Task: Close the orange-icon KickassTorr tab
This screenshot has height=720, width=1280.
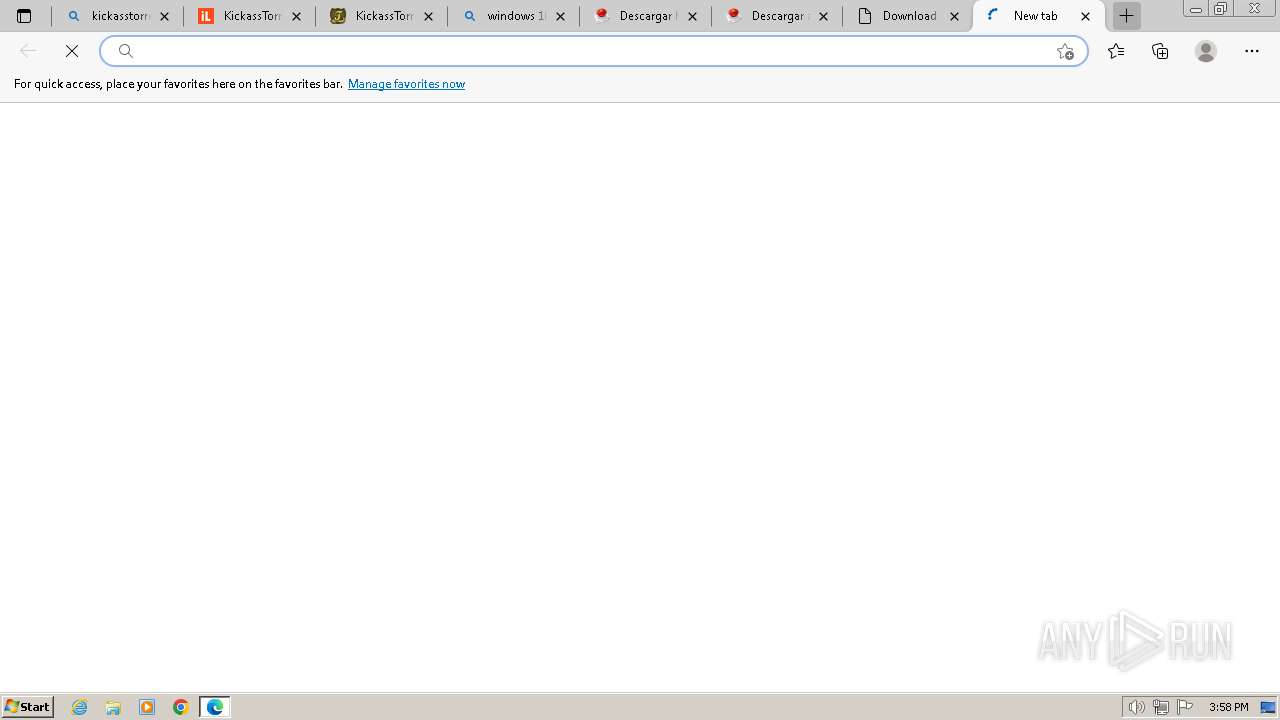Action: click(x=296, y=16)
